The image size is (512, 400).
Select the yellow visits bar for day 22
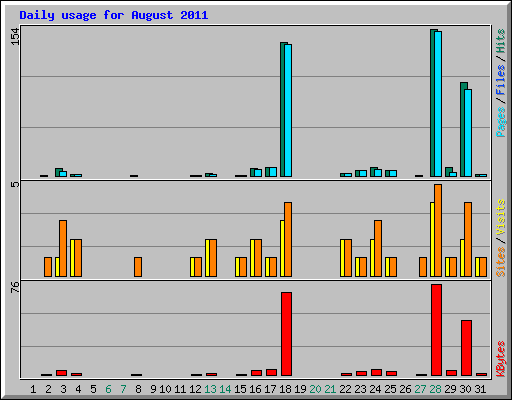click(x=342, y=258)
